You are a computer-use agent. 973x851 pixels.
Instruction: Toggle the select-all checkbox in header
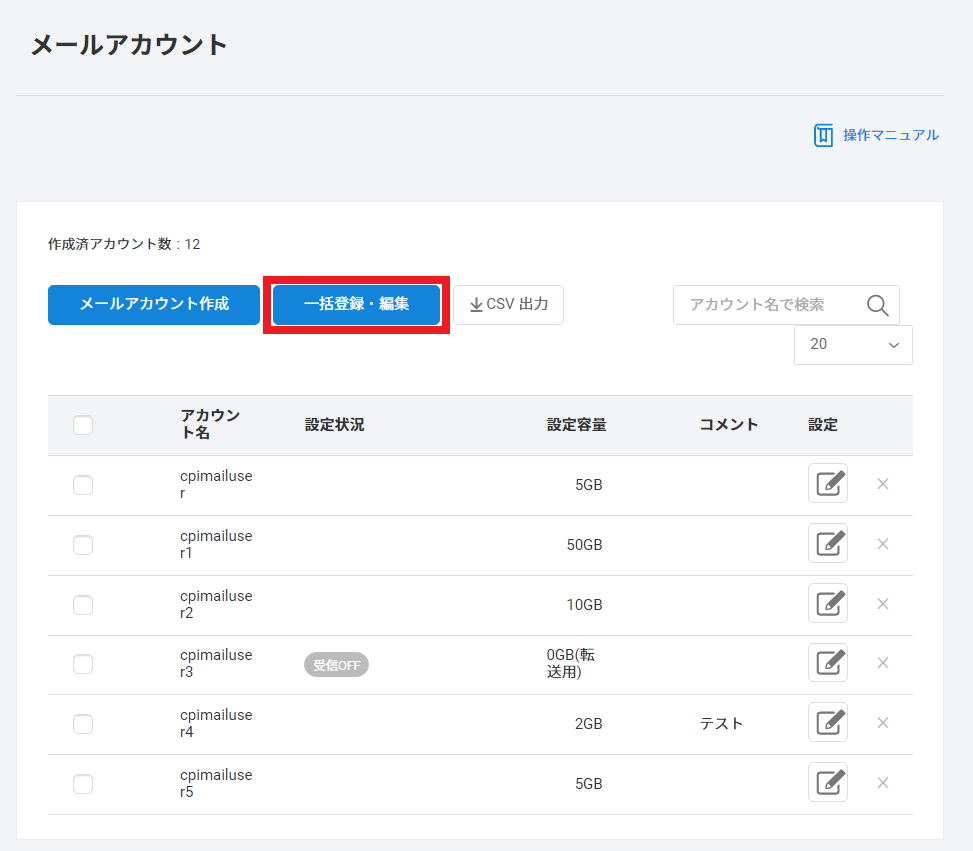(x=83, y=425)
